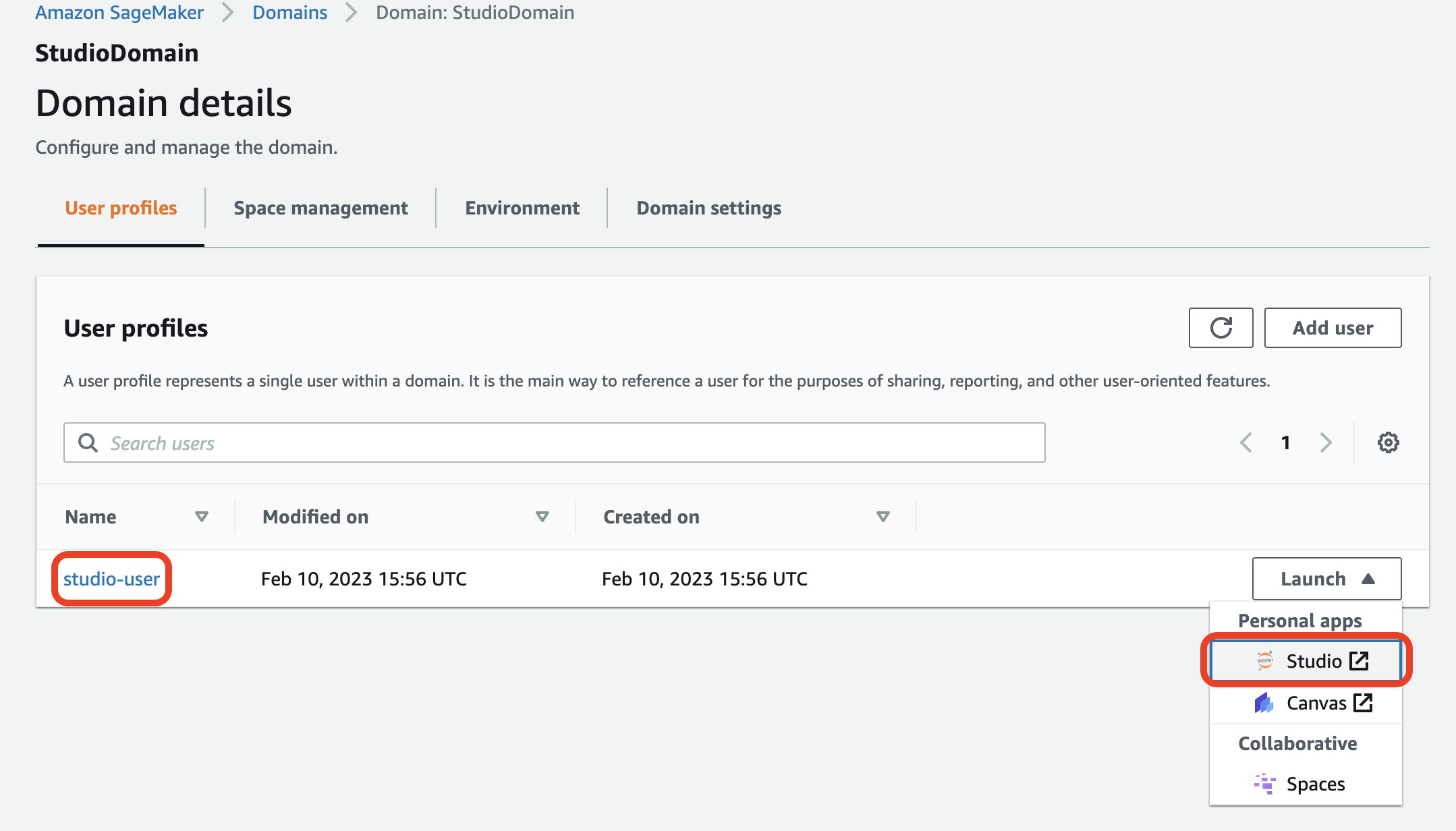
Task: Click the Modified on date cell
Action: 364,579
